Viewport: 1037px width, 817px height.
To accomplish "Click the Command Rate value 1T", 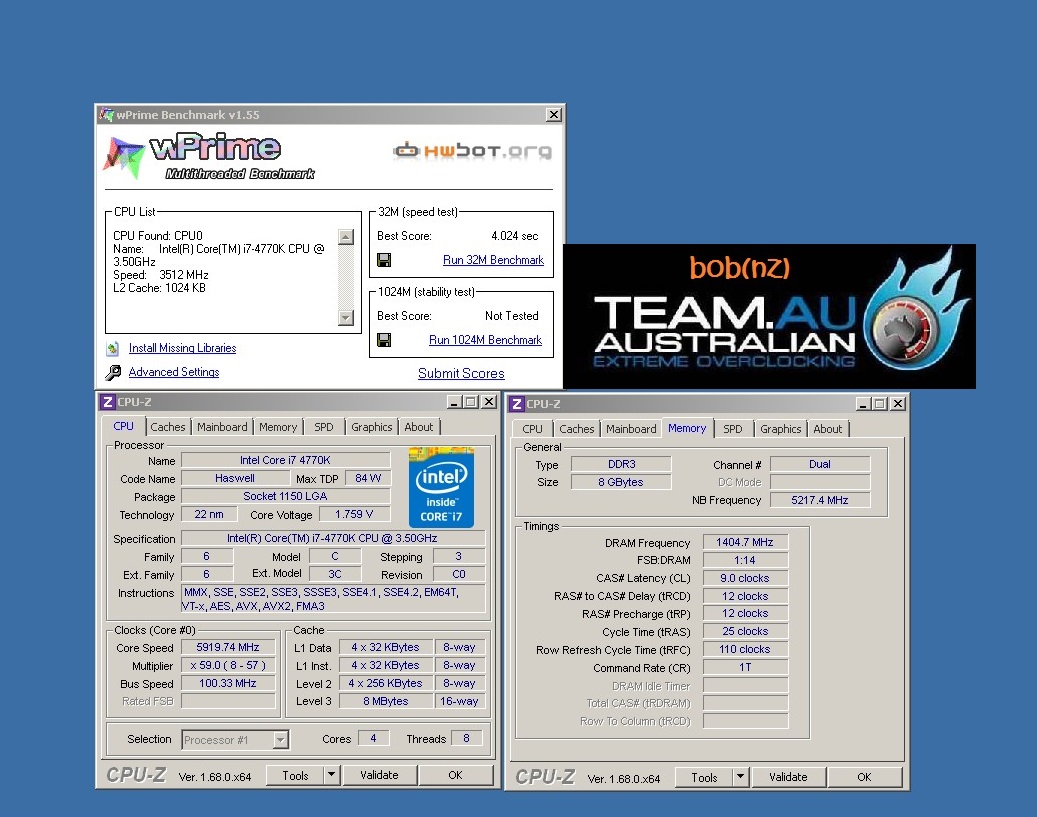I will [x=745, y=667].
